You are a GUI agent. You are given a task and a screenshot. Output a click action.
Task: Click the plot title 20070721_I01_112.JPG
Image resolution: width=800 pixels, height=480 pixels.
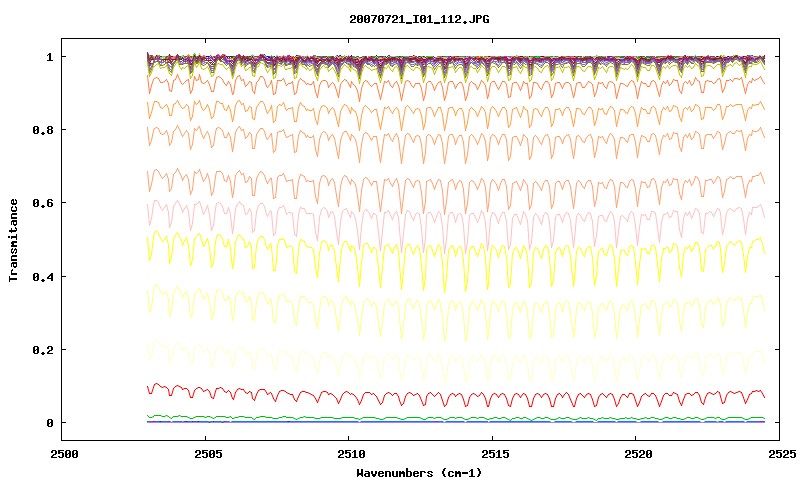click(x=419, y=19)
